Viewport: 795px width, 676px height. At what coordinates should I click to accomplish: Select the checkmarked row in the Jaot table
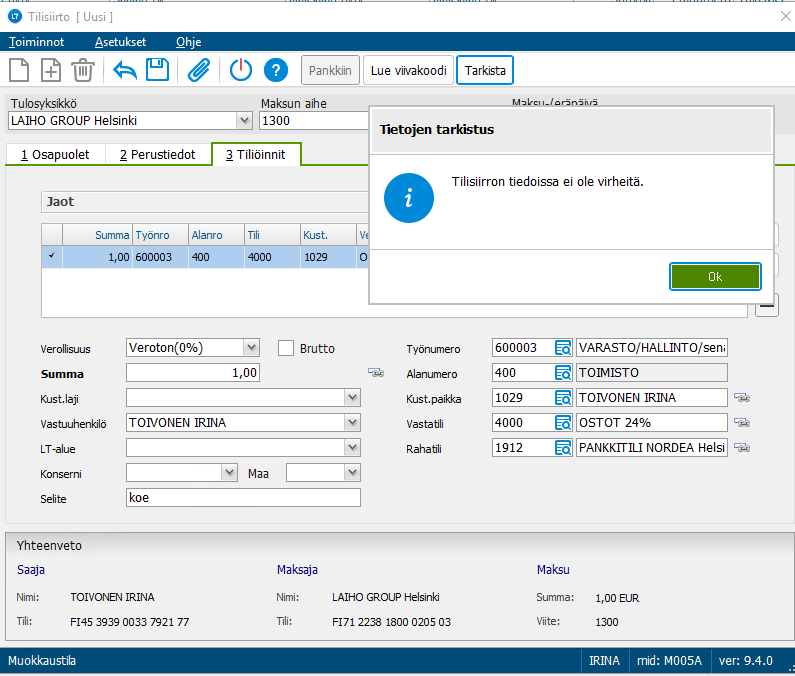click(205, 257)
